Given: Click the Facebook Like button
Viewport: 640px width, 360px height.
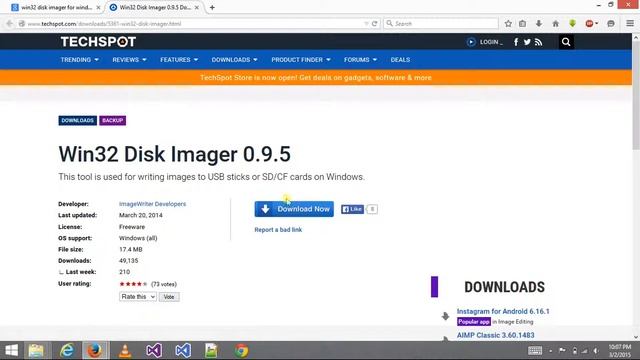Looking at the screenshot, I should (x=352, y=209).
